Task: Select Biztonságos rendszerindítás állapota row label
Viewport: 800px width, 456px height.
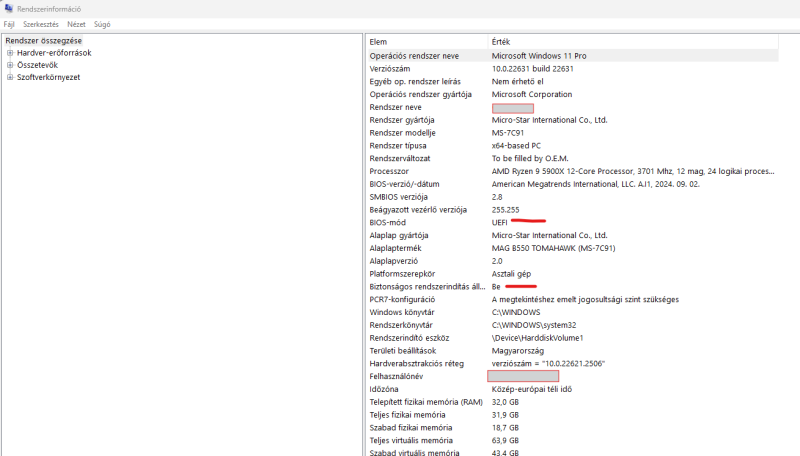Action: 427,287
